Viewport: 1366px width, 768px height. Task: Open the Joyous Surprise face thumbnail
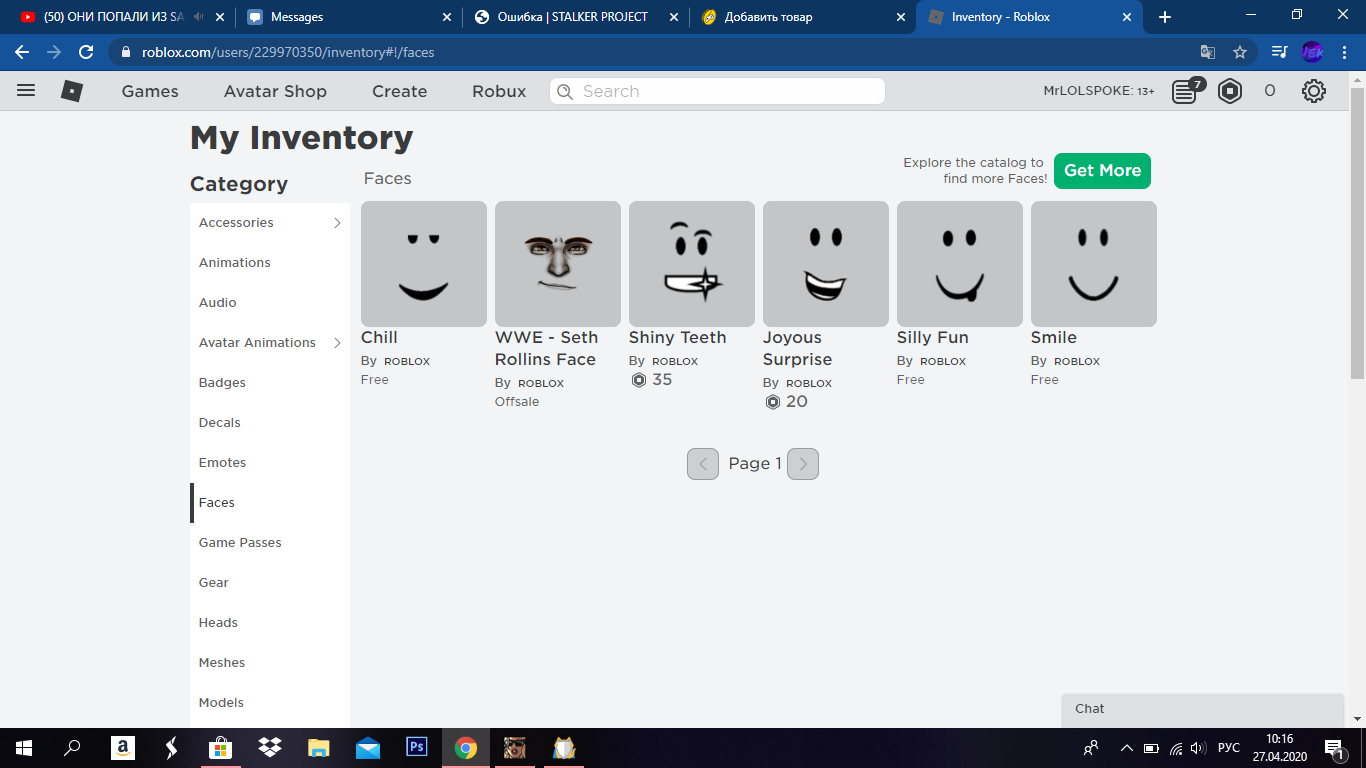[x=825, y=264]
